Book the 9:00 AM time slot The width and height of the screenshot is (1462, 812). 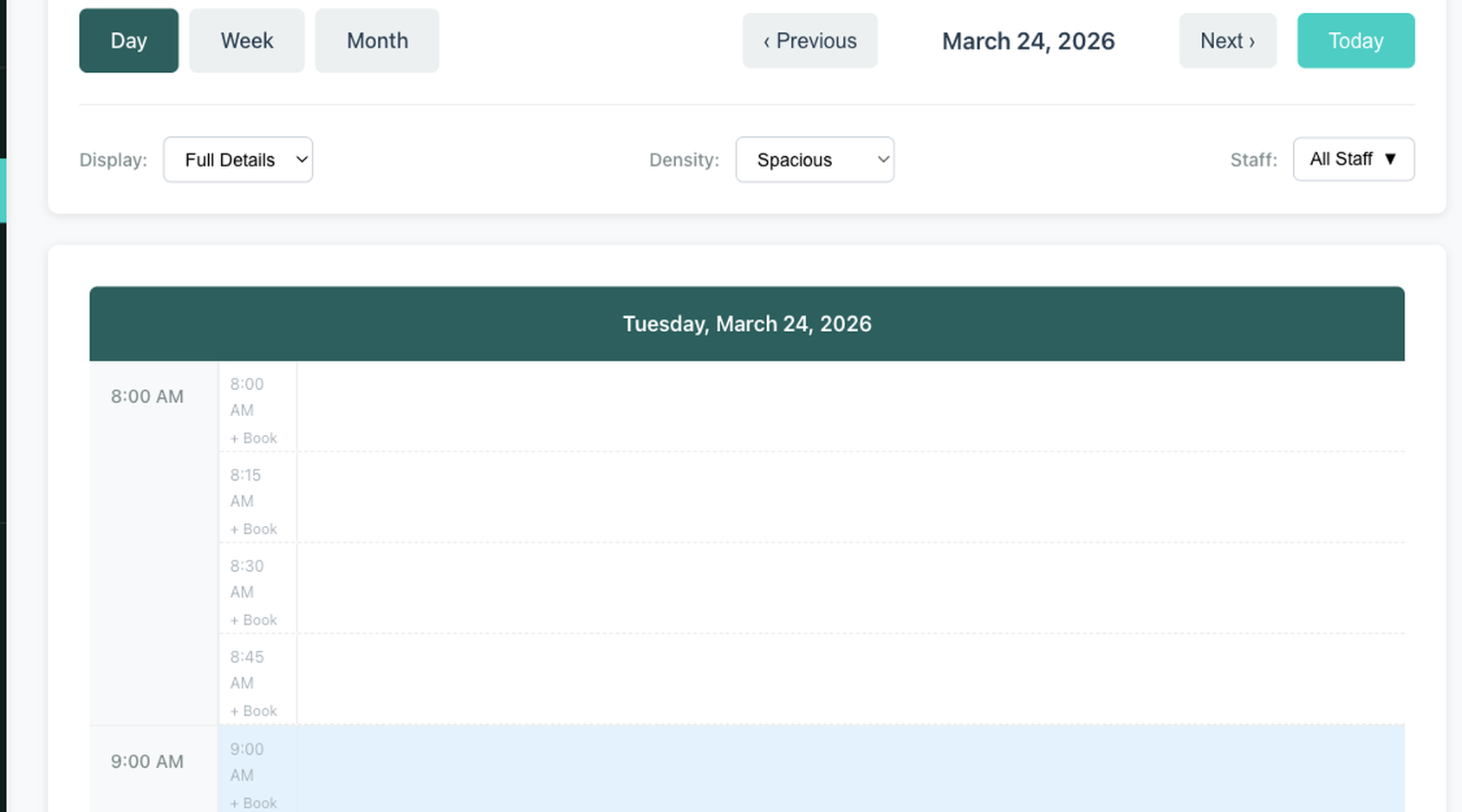click(x=253, y=802)
